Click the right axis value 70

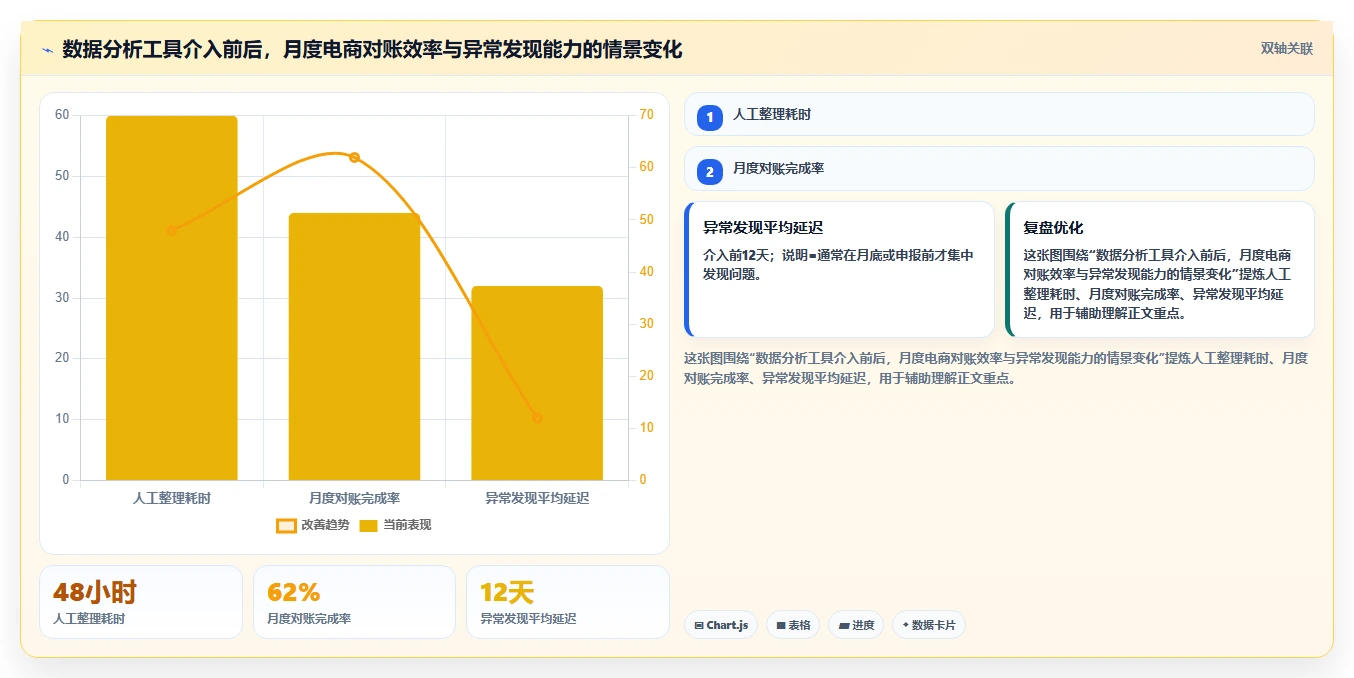click(647, 115)
